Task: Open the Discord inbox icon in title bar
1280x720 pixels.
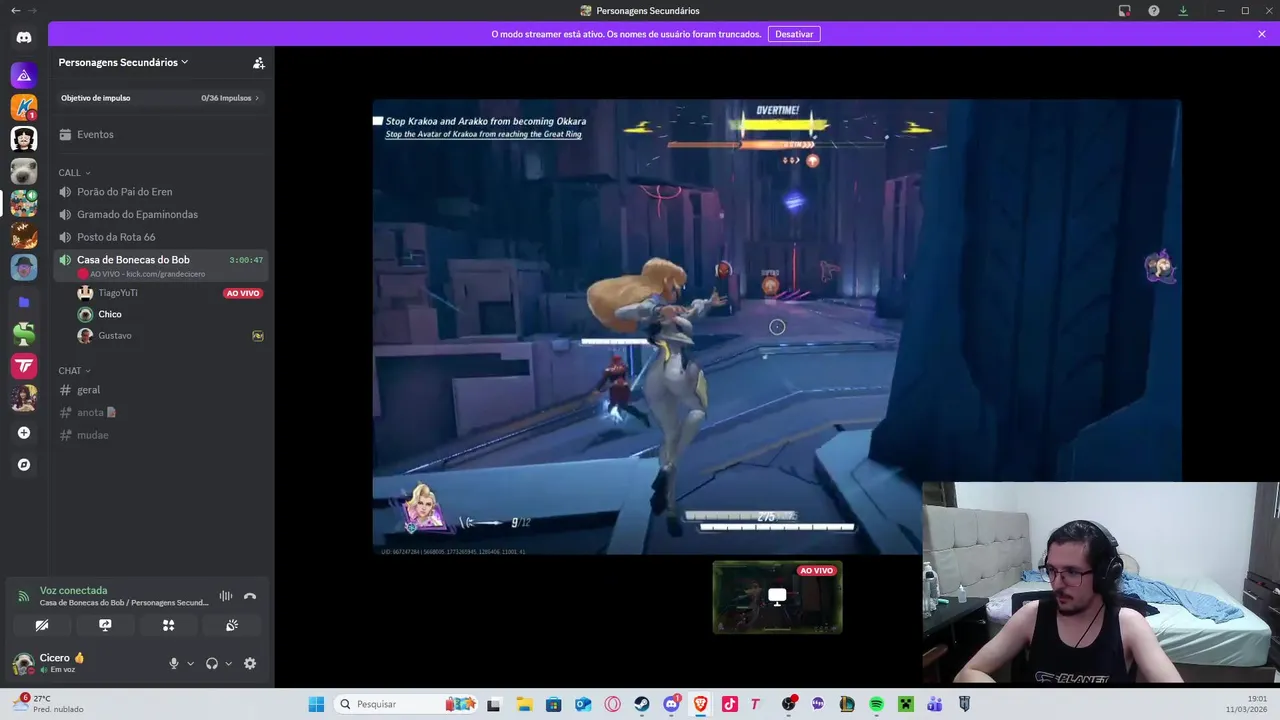Action: (x=1124, y=11)
